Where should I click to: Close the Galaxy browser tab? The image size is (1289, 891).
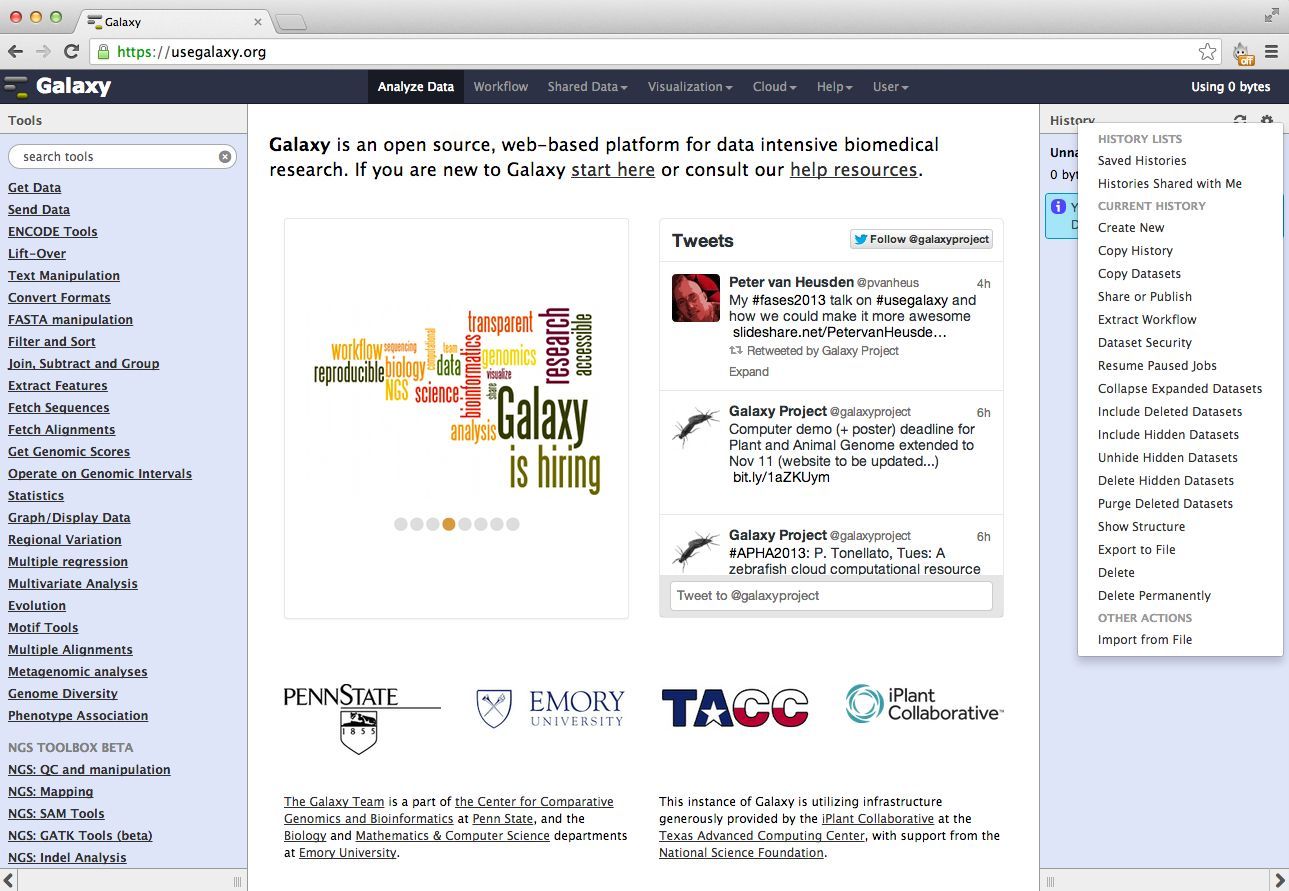[x=258, y=21]
